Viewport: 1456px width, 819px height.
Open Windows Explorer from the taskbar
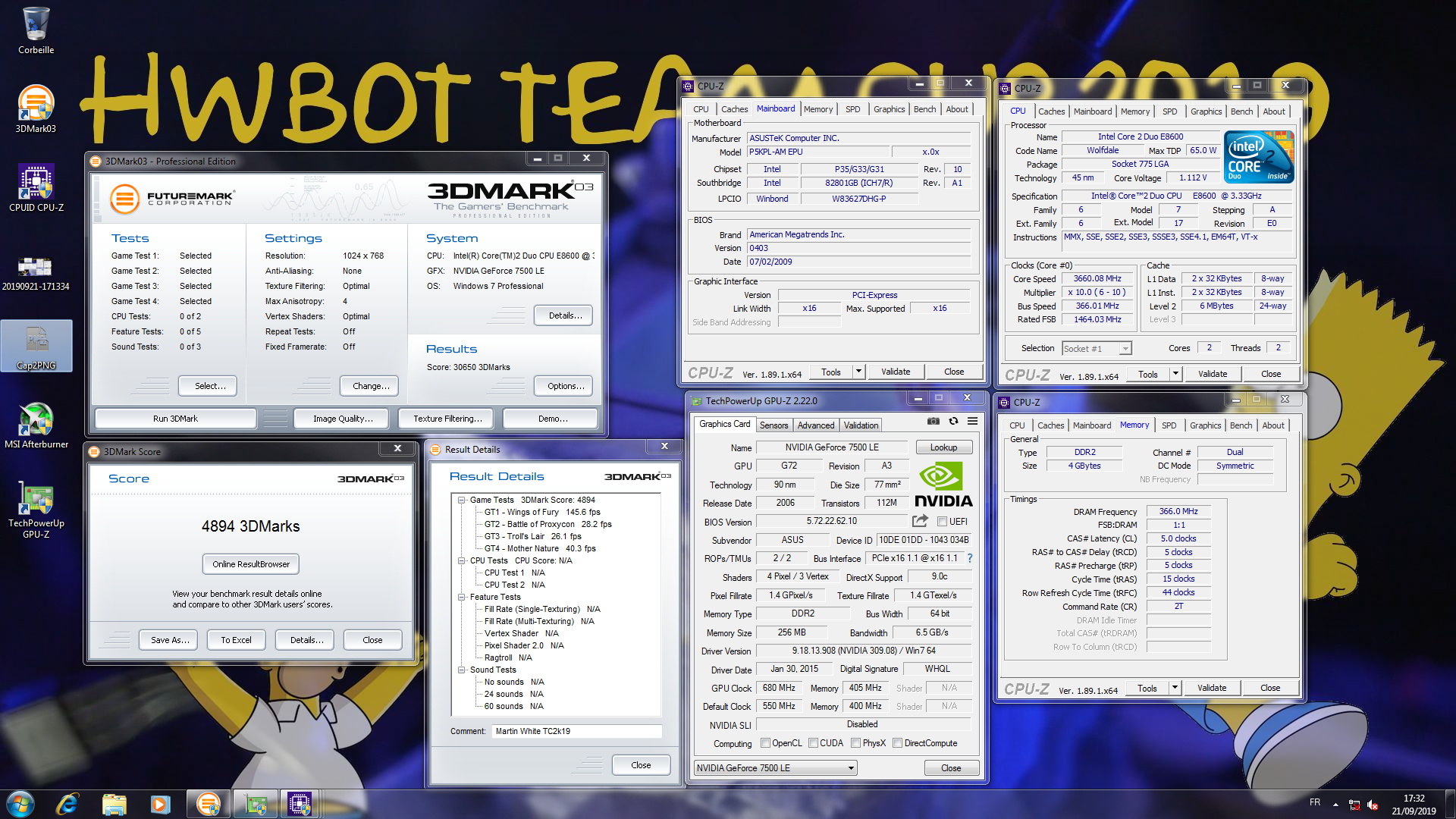click(x=114, y=804)
